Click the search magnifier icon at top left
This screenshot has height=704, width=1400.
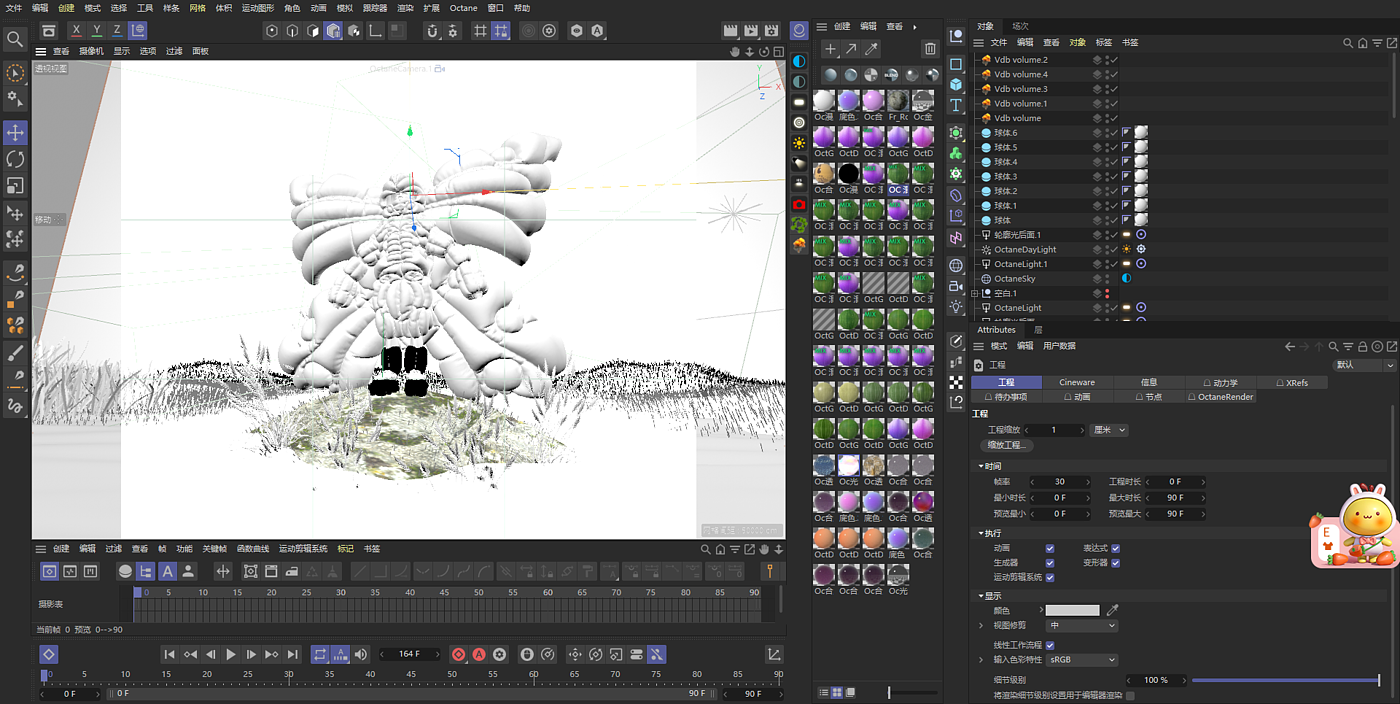click(x=15, y=40)
